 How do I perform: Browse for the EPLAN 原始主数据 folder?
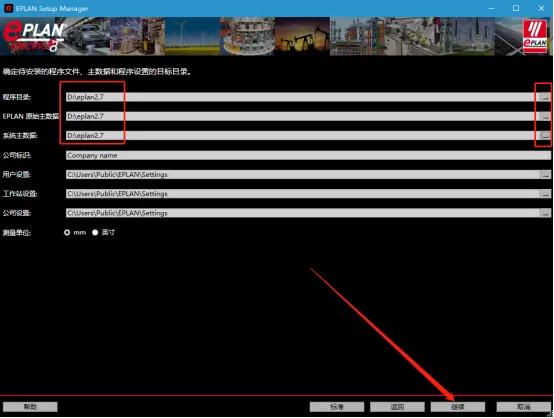click(x=546, y=116)
